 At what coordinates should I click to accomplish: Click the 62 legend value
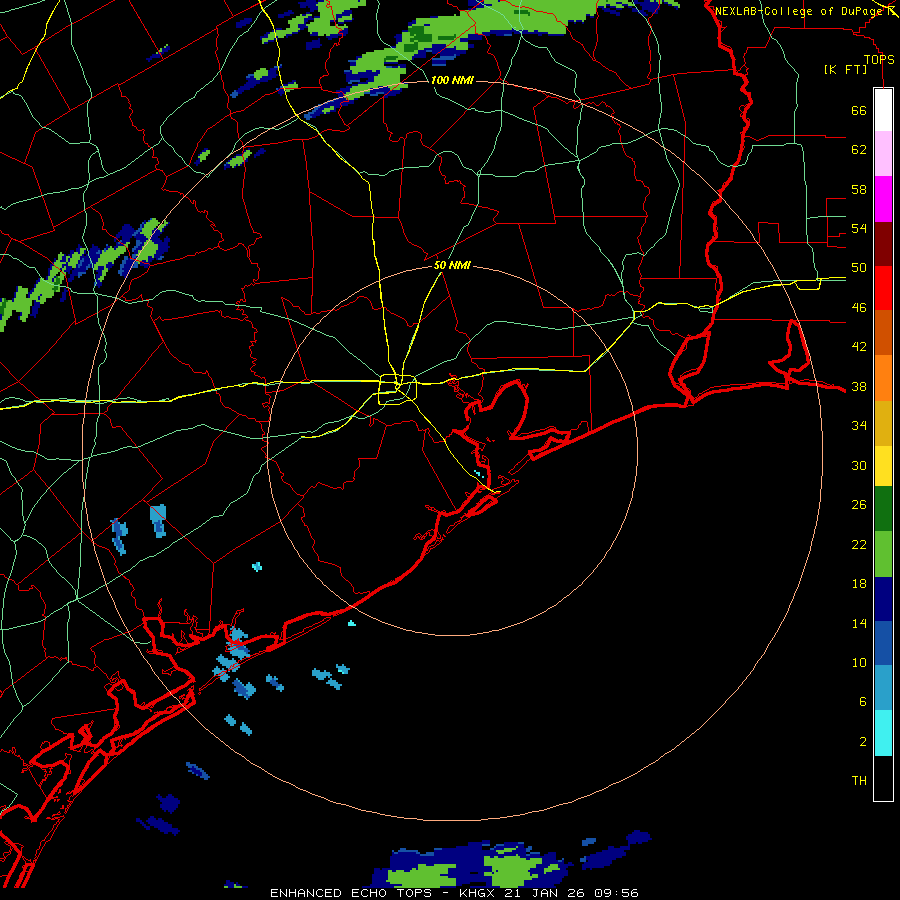tap(859, 149)
